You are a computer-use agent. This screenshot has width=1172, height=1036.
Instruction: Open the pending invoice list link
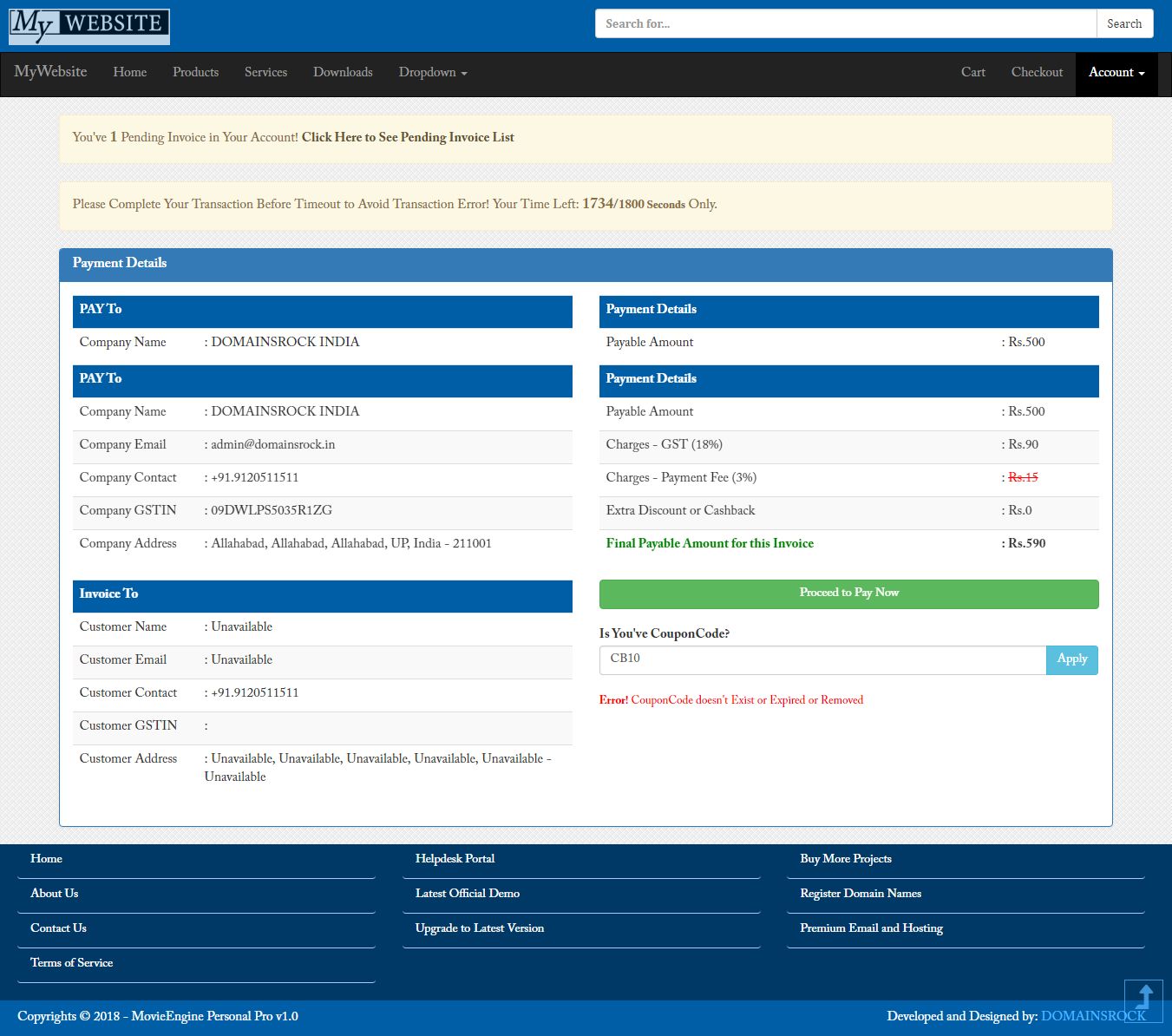pyautogui.click(x=408, y=138)
